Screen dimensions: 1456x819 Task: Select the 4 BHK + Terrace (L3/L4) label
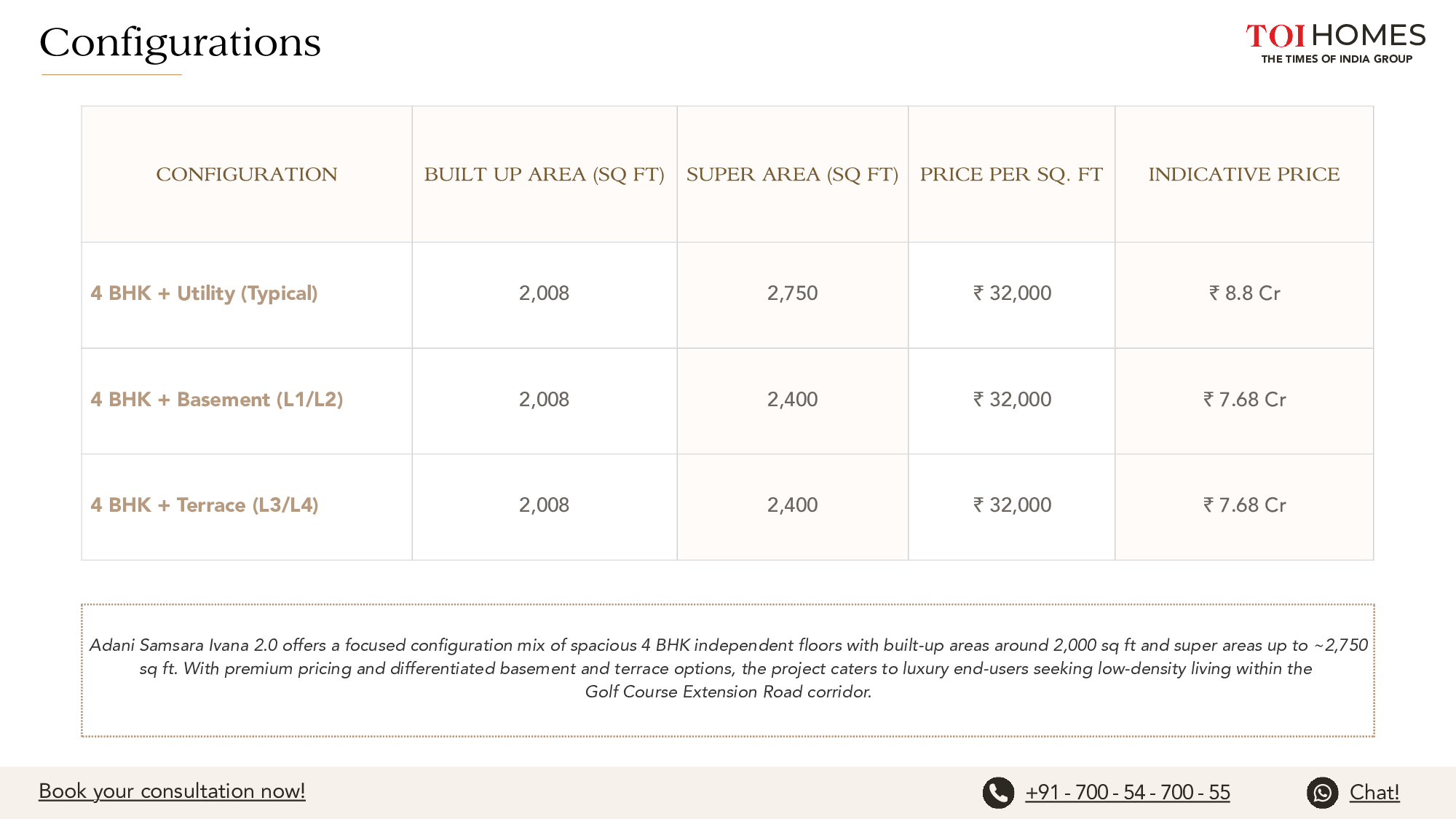204,505
